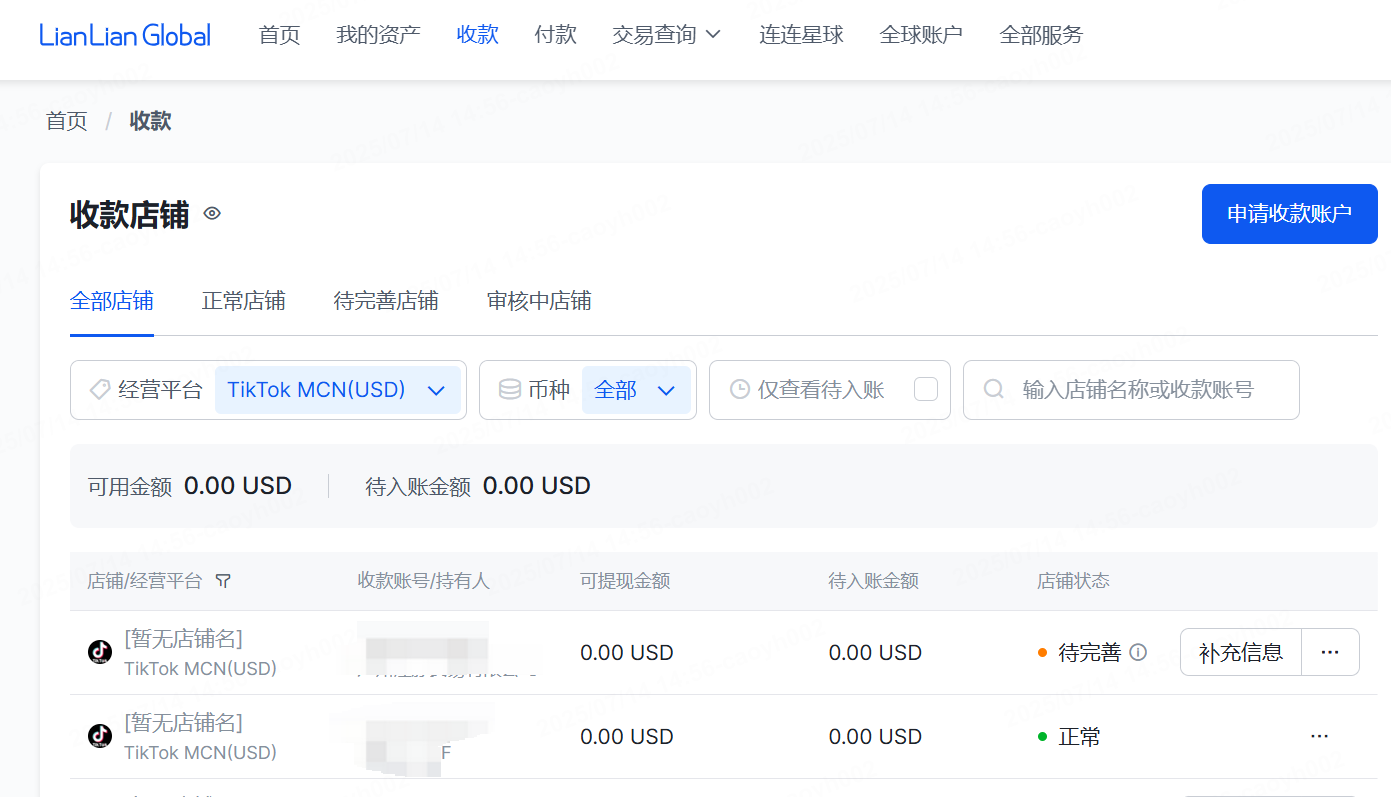Image resolution: width=1391 pixels, height=797 pixels.
Task: Click the TikTok icon in the first row
Action: [100, 652]
